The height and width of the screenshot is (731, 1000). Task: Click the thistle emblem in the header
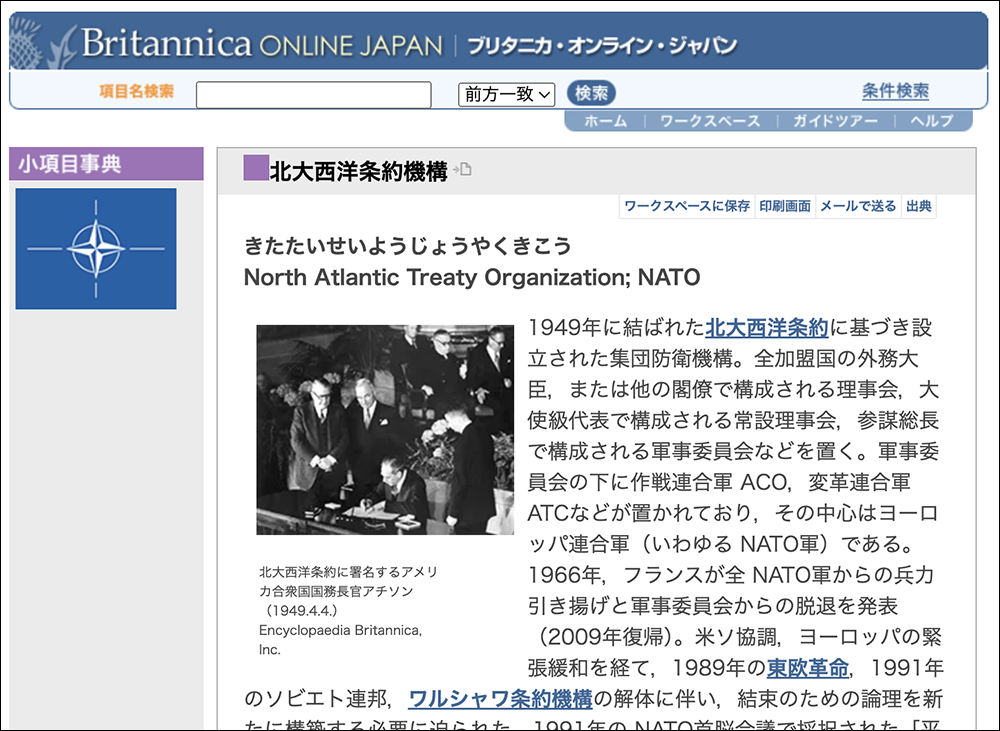click(x=42, y=42)
